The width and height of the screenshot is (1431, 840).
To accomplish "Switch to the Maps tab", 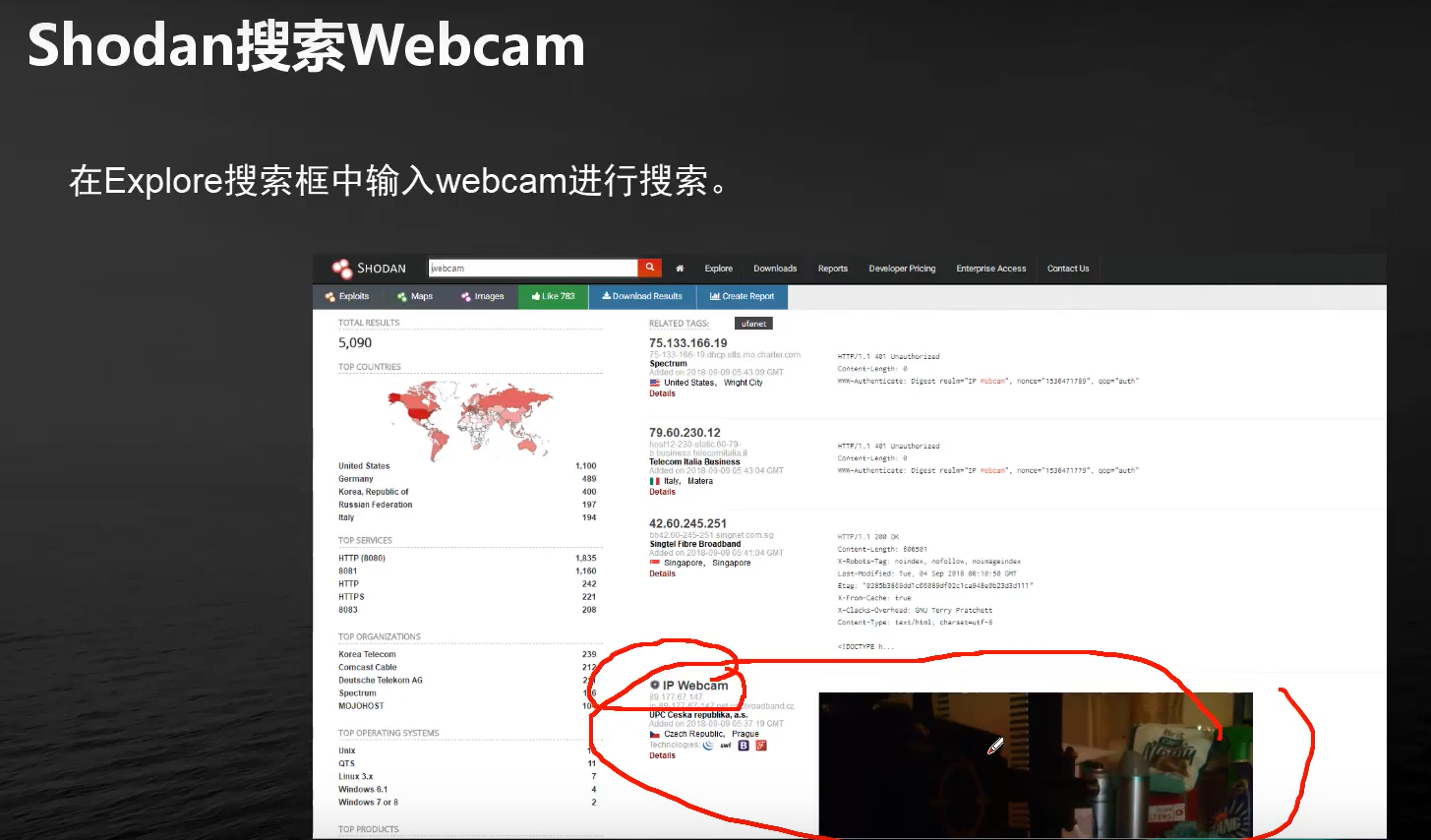I will [415, 296].
